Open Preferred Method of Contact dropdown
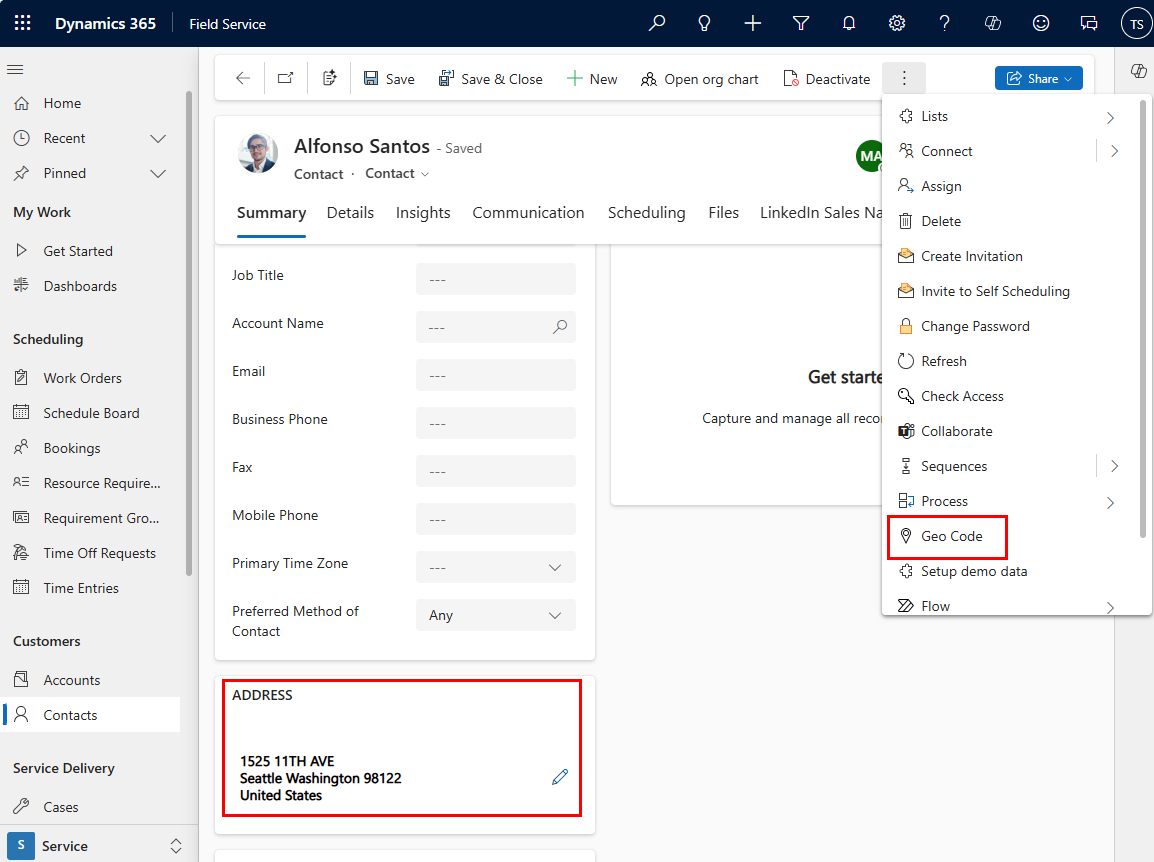1154x862 pixels. (495, 615)
